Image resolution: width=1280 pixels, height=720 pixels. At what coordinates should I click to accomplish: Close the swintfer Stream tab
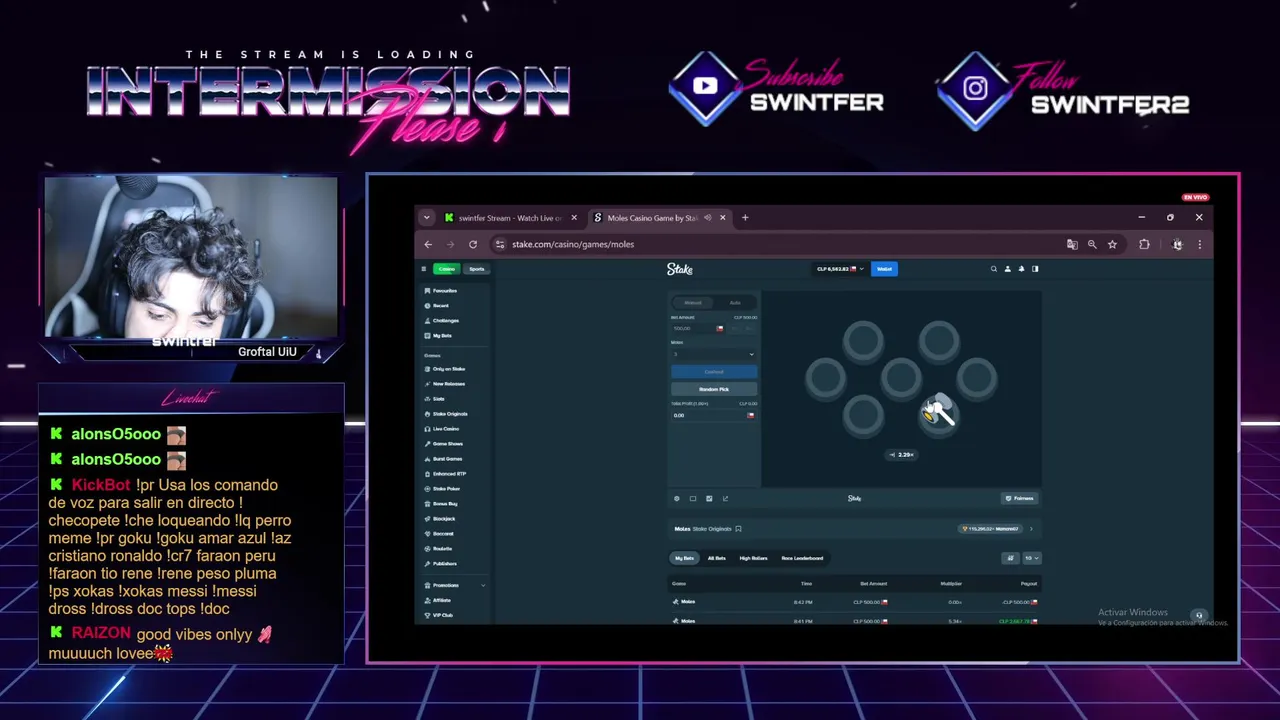coord(574,218)
